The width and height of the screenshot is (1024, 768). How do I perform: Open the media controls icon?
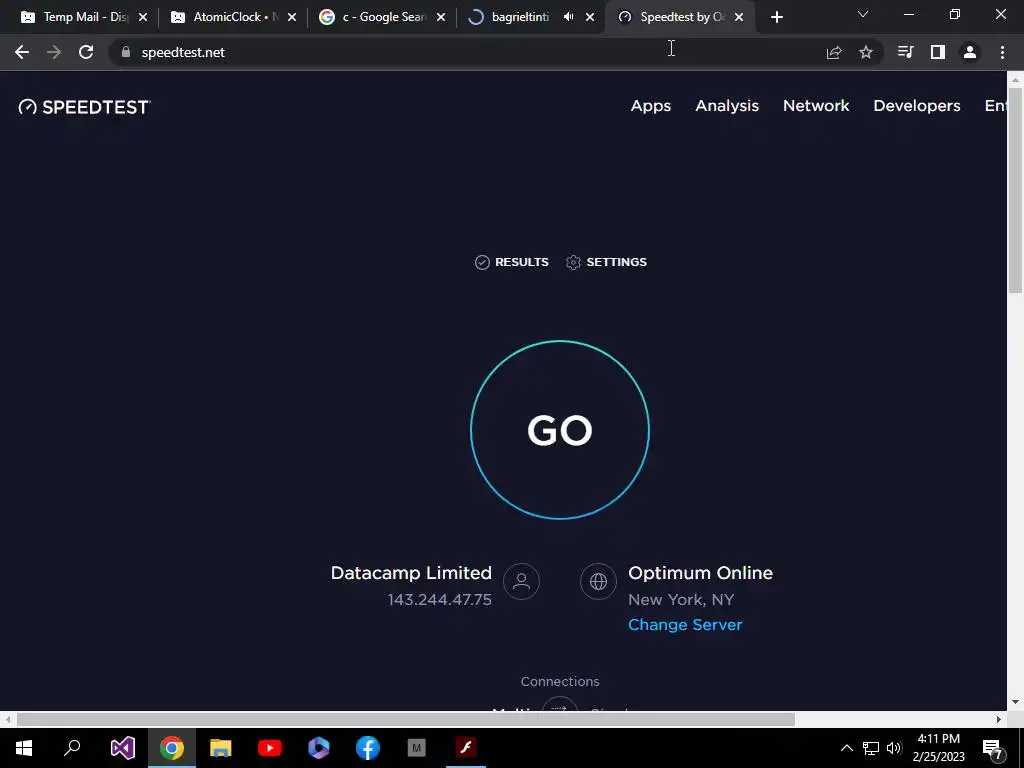[905, 52]
